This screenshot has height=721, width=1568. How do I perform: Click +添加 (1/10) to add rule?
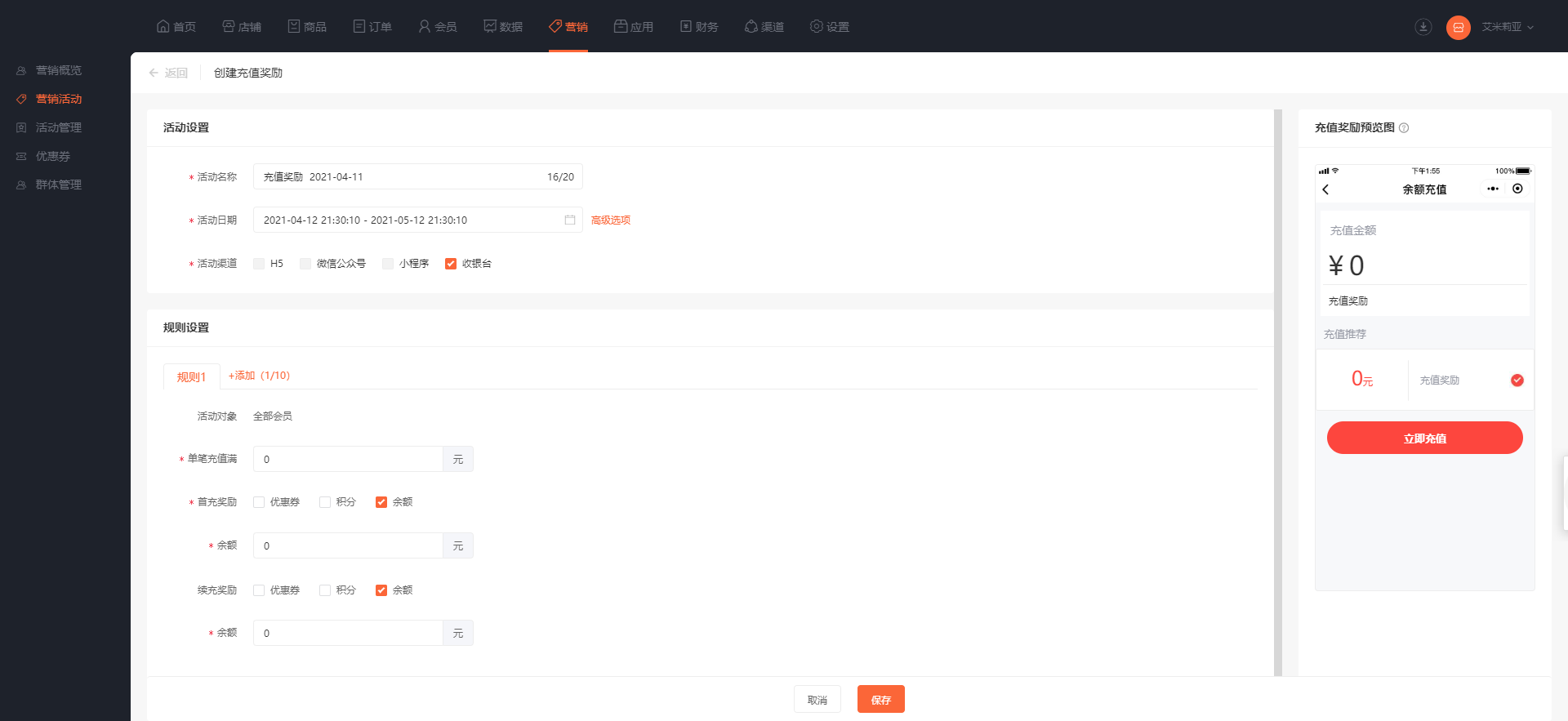259,376
